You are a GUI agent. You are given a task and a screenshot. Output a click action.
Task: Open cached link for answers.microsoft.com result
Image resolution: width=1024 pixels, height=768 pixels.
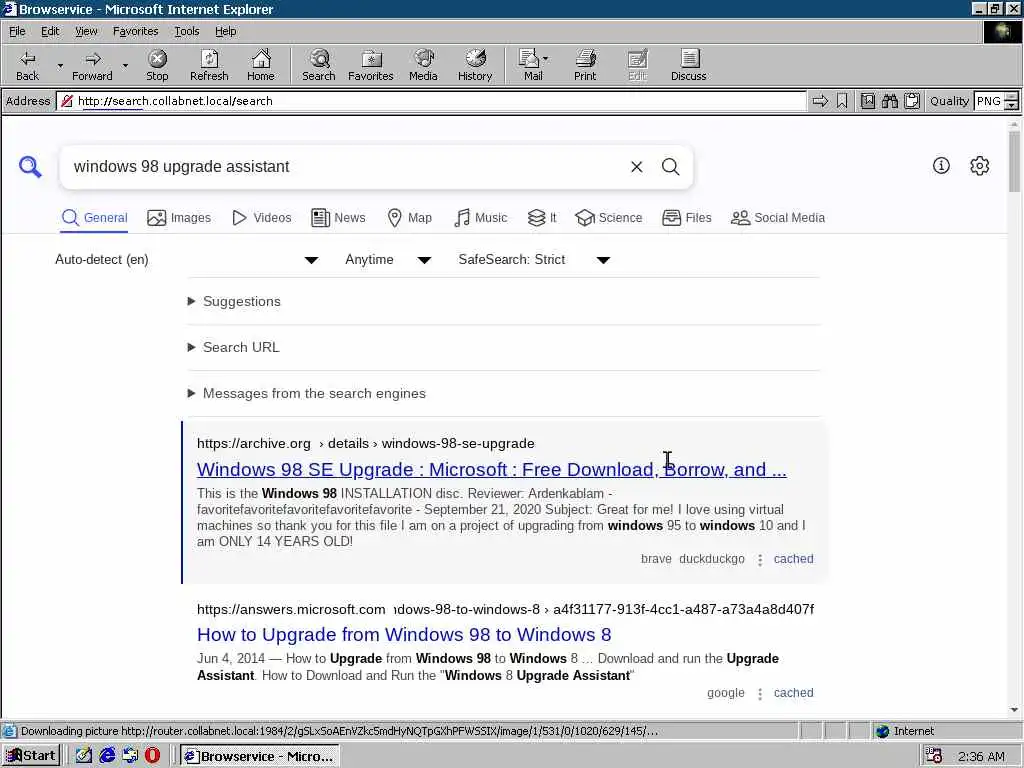793,693
